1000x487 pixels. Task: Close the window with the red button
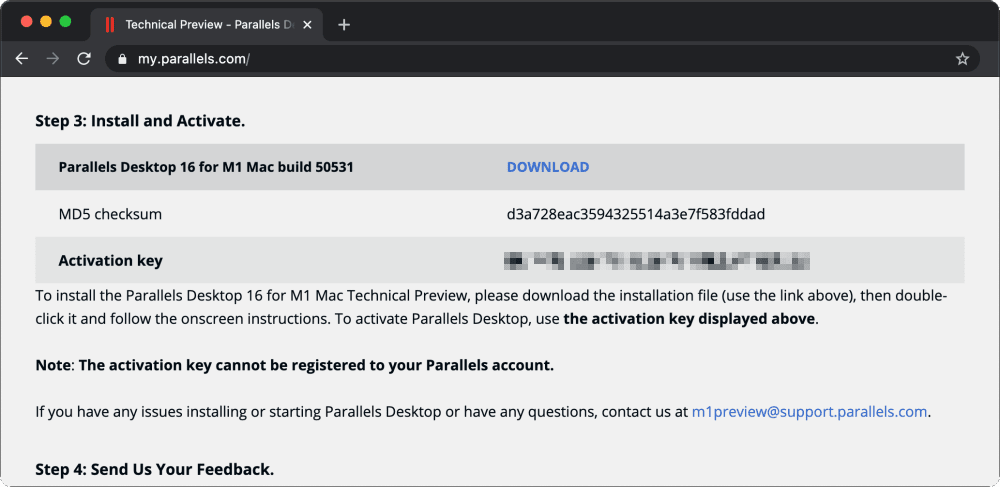pyautogui.click(x=26, y=22)
